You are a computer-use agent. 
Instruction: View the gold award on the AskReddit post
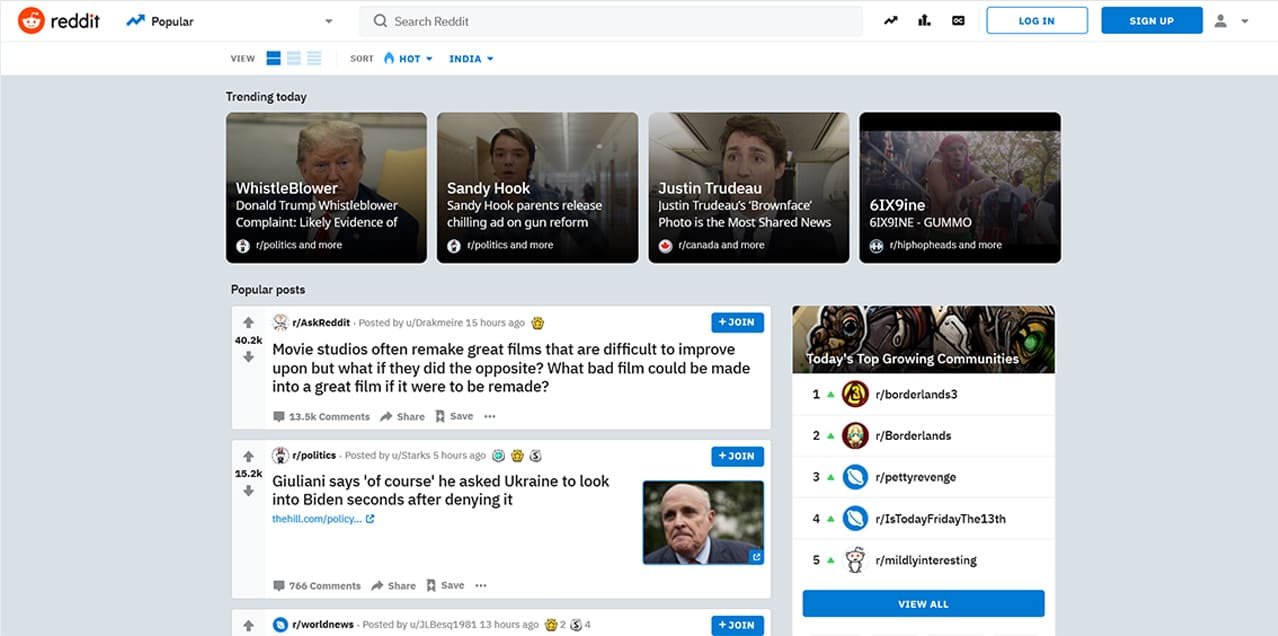click(x=538, y=323)
